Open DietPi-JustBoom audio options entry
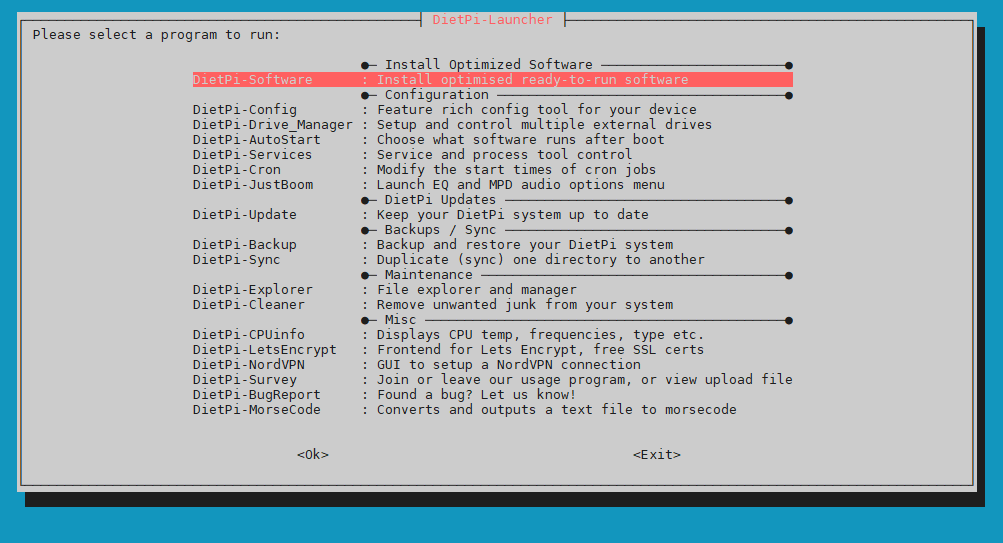The height and width of the screenshot is (543, 1003). tap(493, 185)
